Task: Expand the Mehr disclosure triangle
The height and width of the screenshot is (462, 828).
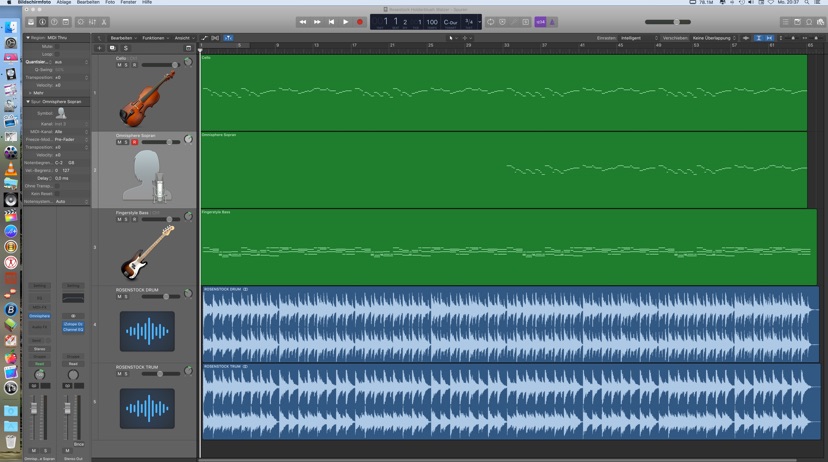Action: pos(30,93)
